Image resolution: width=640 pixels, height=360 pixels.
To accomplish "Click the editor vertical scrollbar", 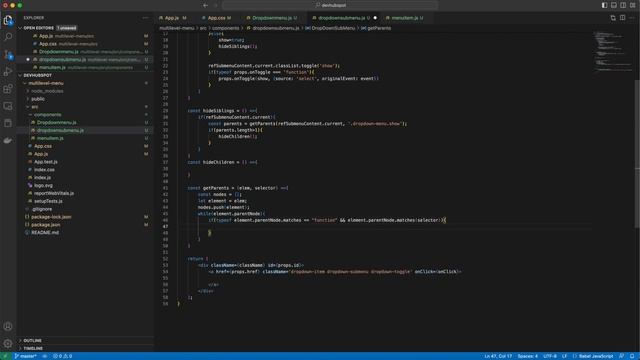I will [x=637, y=154].
